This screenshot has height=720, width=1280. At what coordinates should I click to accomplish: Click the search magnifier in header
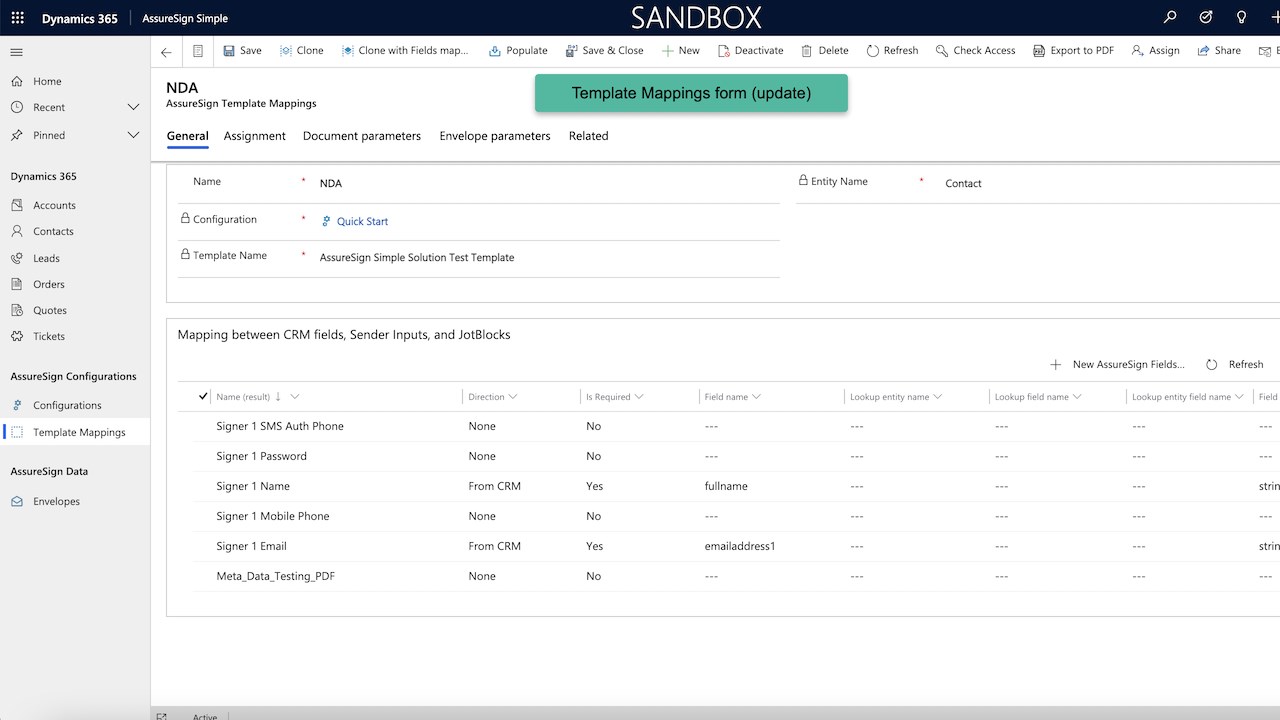pyautogui.click(x=1171, y=18)
